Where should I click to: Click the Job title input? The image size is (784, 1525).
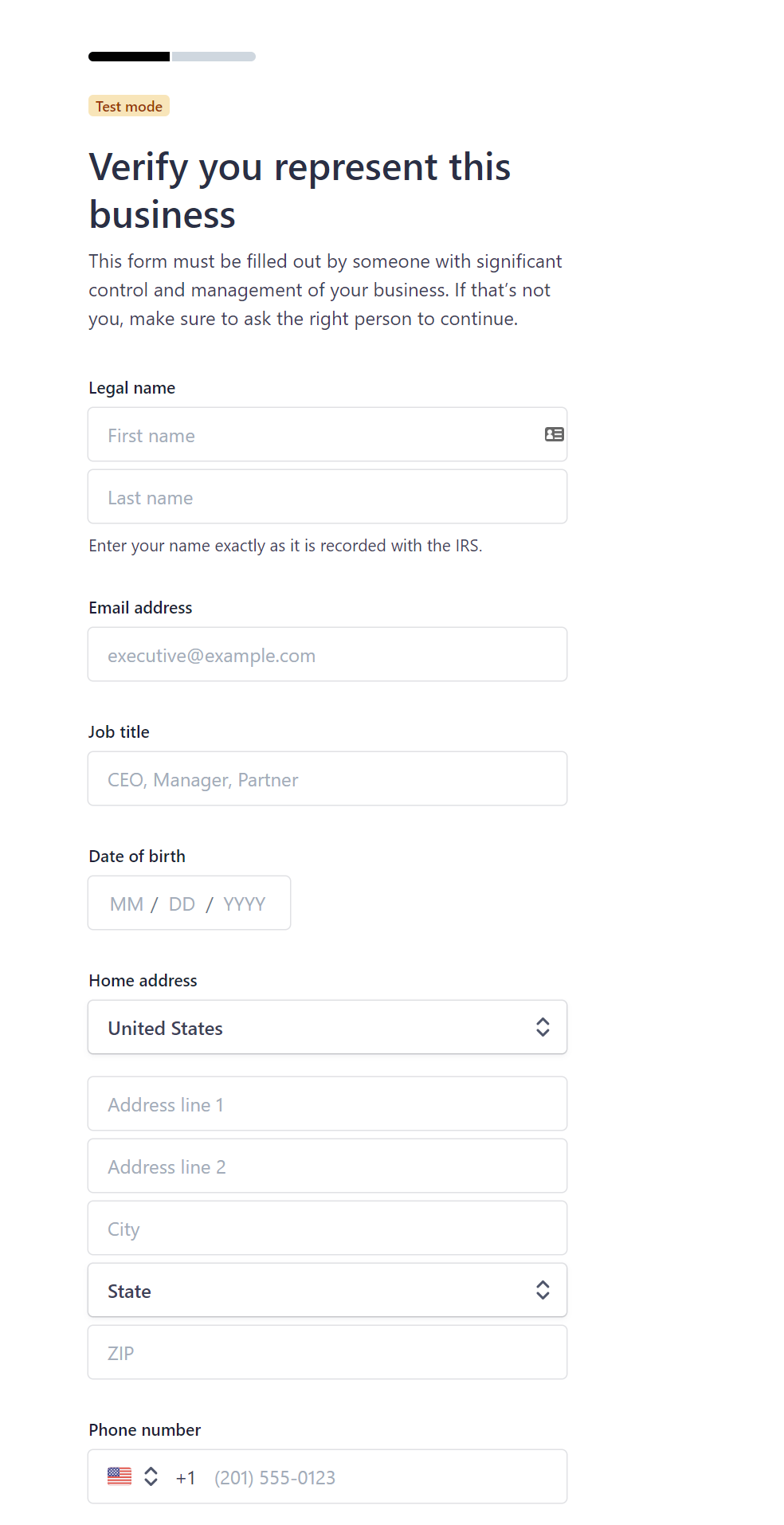coord(327,778)
